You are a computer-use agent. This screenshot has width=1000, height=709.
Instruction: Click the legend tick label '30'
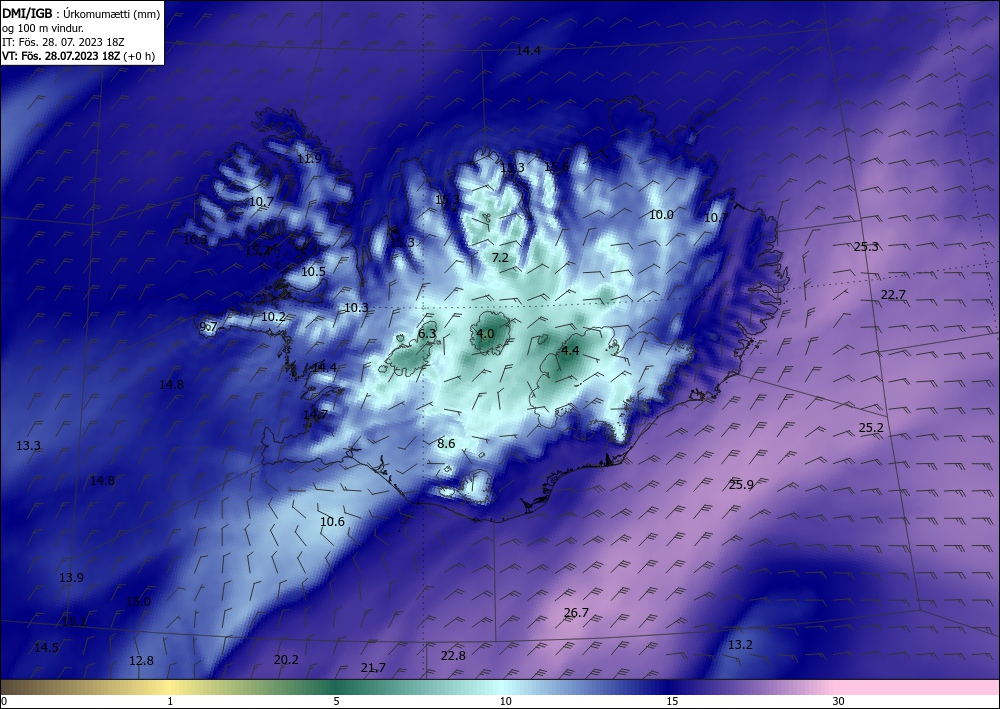[838, 701]
